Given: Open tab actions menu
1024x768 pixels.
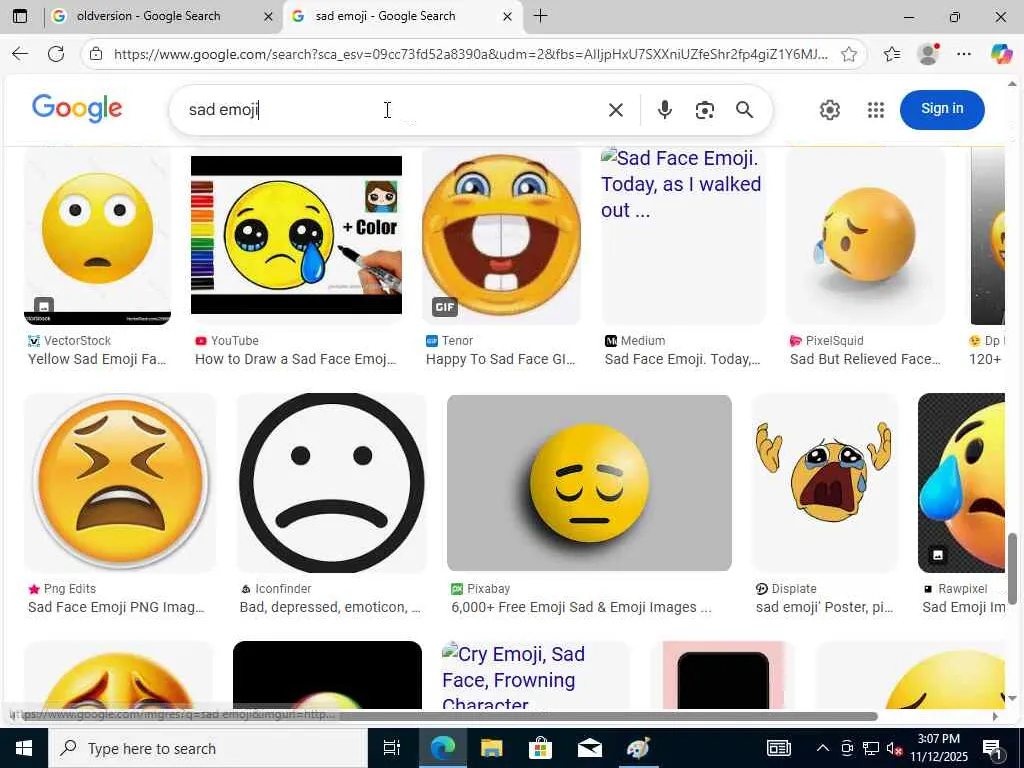Looking at the screenshot, I should pyautogui.click(x=20, y=16).
